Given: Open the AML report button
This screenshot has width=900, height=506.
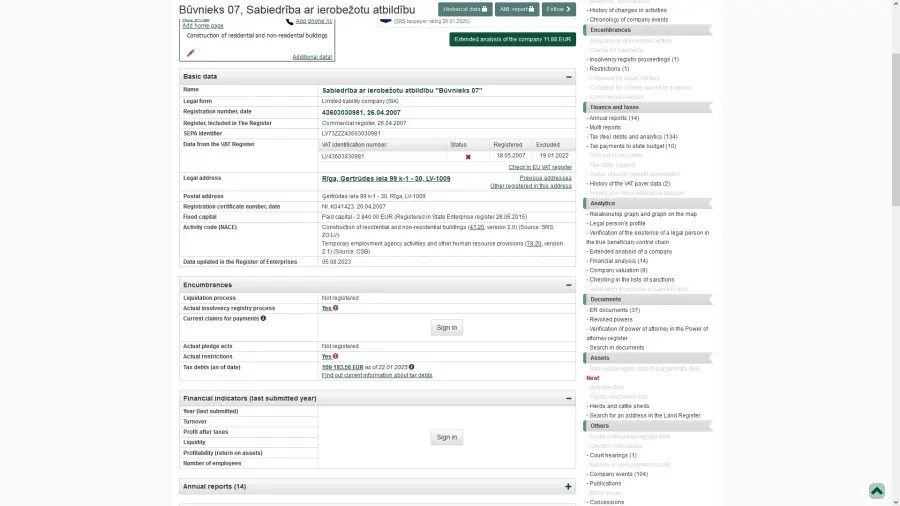Looking at the screenshot, I should (517, 9).
